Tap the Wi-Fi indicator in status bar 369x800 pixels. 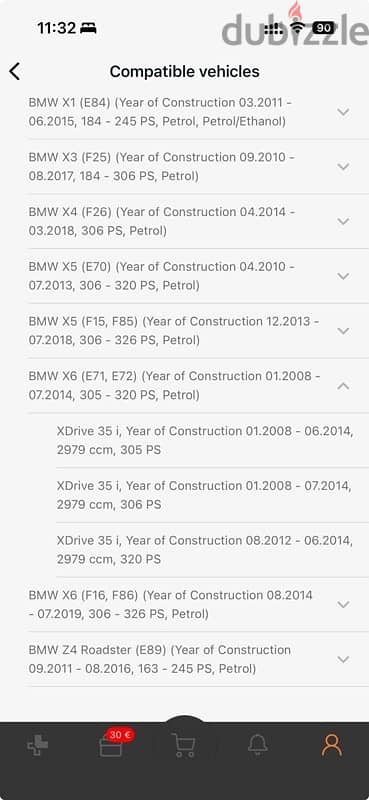pyautogui.click(x=298, y=28)
